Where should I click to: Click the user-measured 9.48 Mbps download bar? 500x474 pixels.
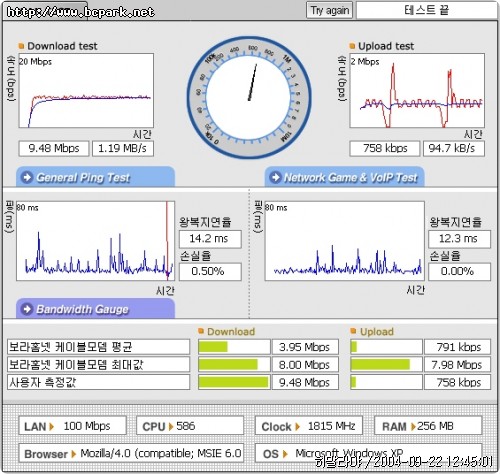tap(234, 382)
